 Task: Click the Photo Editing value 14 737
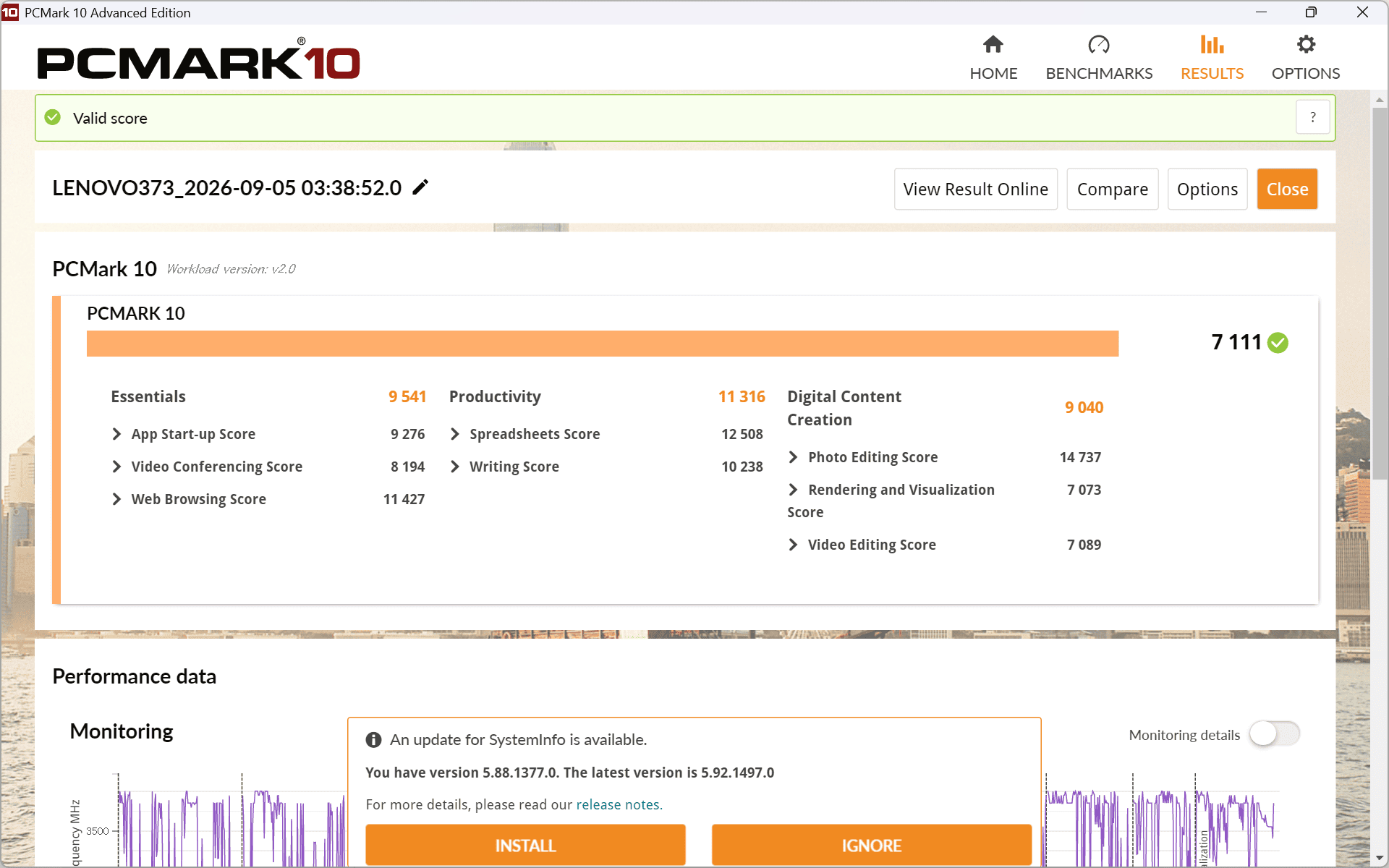click(x=1080, y=457)
